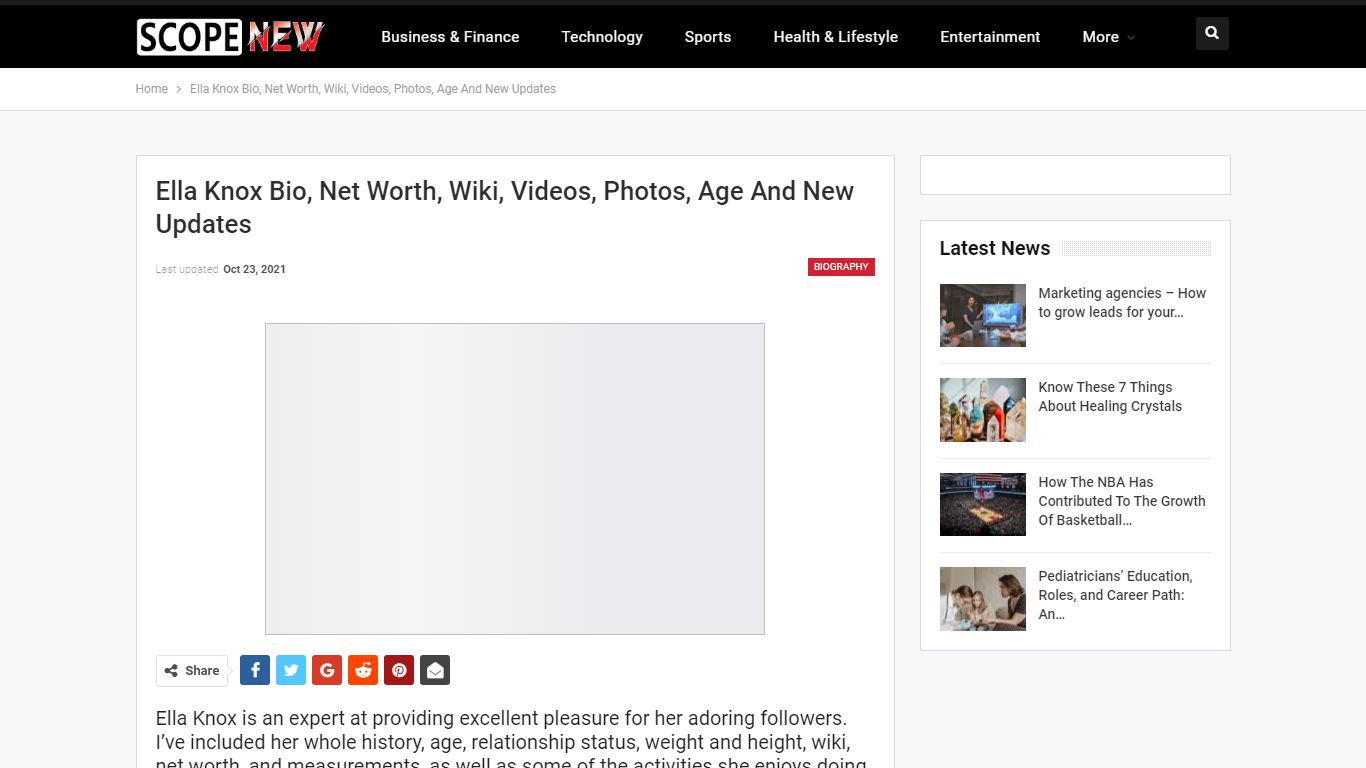Share article on Facebook
Screen dimensions: 1366x768
pyautogui.click(x=255, y=670)
